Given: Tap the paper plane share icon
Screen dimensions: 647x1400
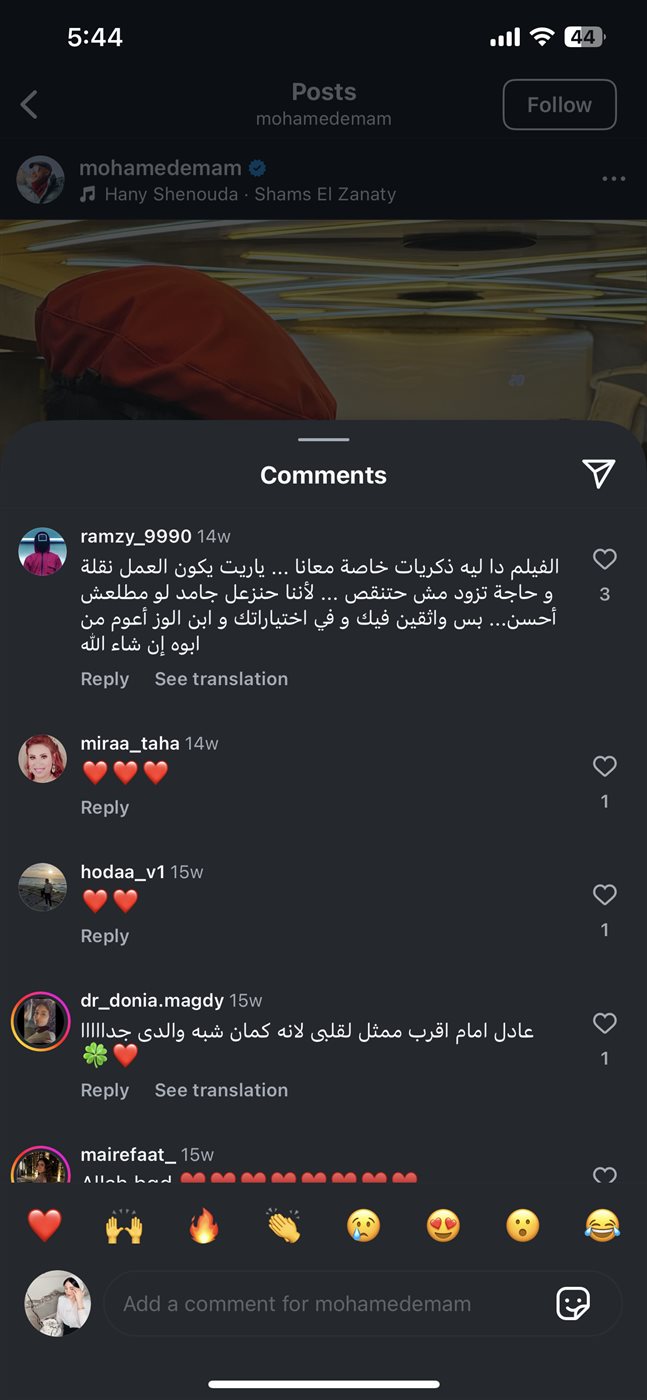Looking at the screenshot, I should 598,474.
